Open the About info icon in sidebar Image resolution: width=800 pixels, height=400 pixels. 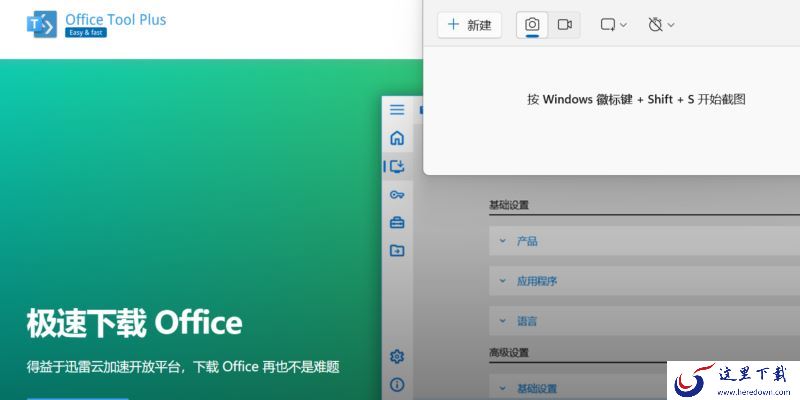tap(397, 384)
